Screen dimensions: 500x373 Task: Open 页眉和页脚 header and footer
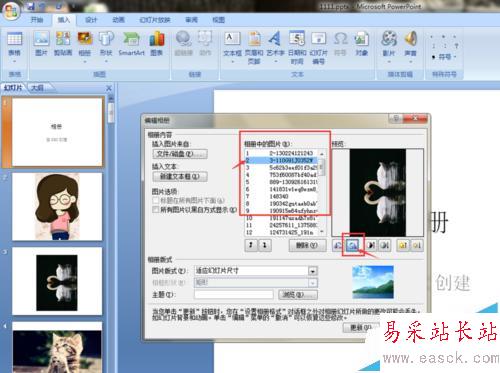pos(254,47)
